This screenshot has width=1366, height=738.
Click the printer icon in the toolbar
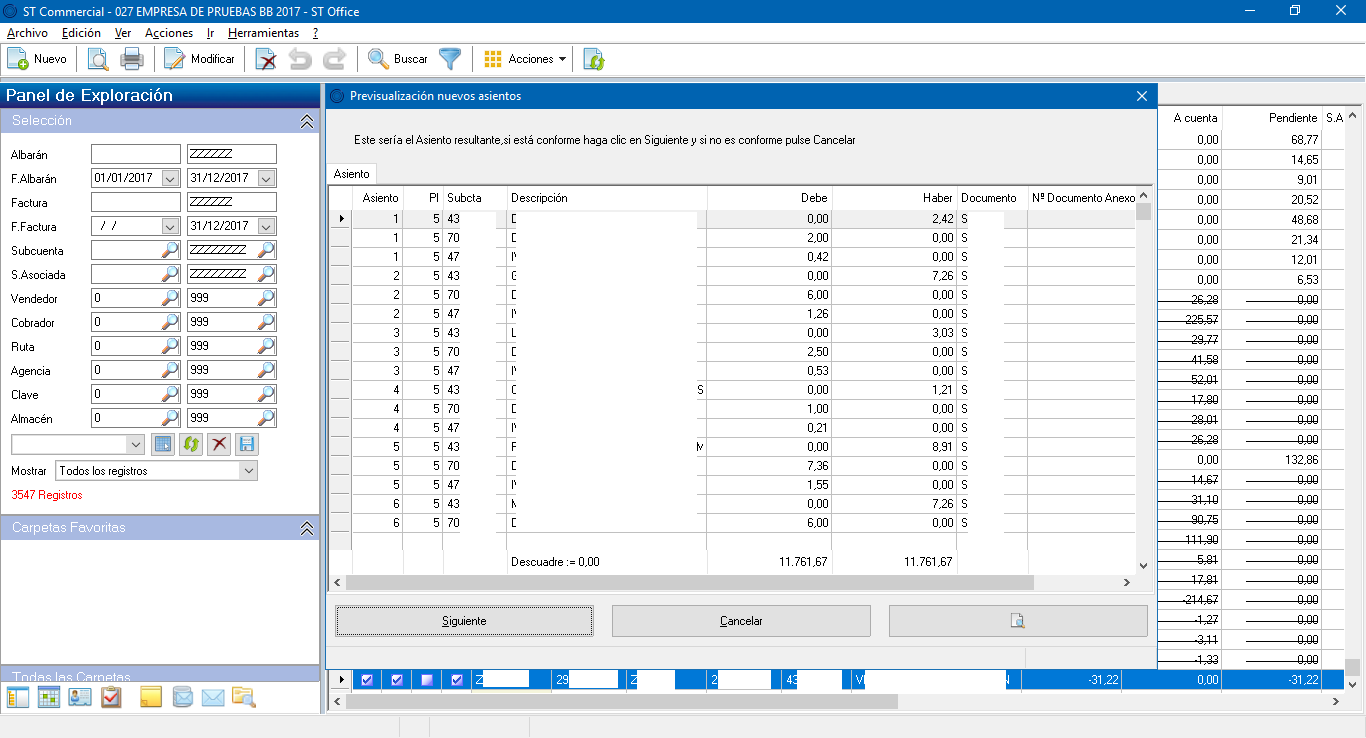tap(132, 59)
